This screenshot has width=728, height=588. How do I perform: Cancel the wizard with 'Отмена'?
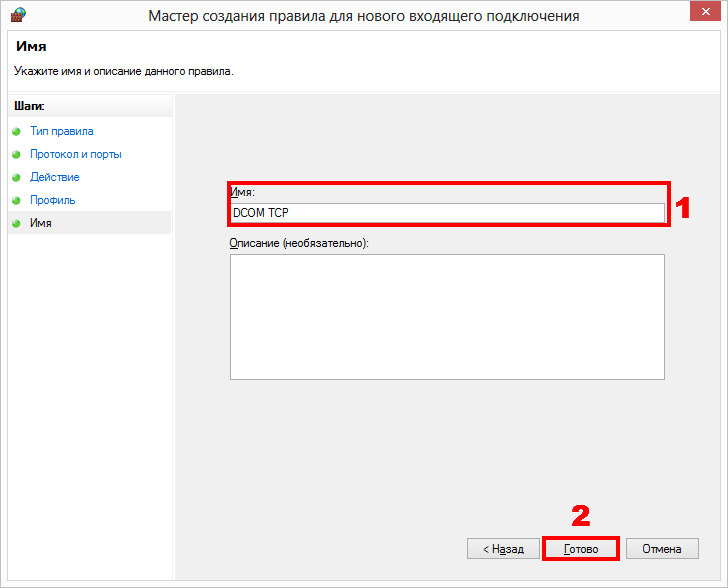(662, 549)
